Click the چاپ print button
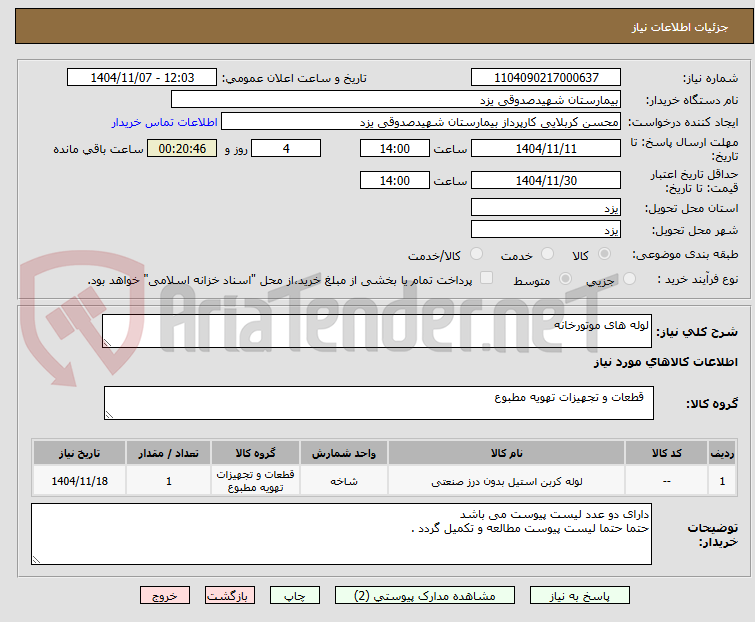The image size is (755, 622). pos(295,596)
